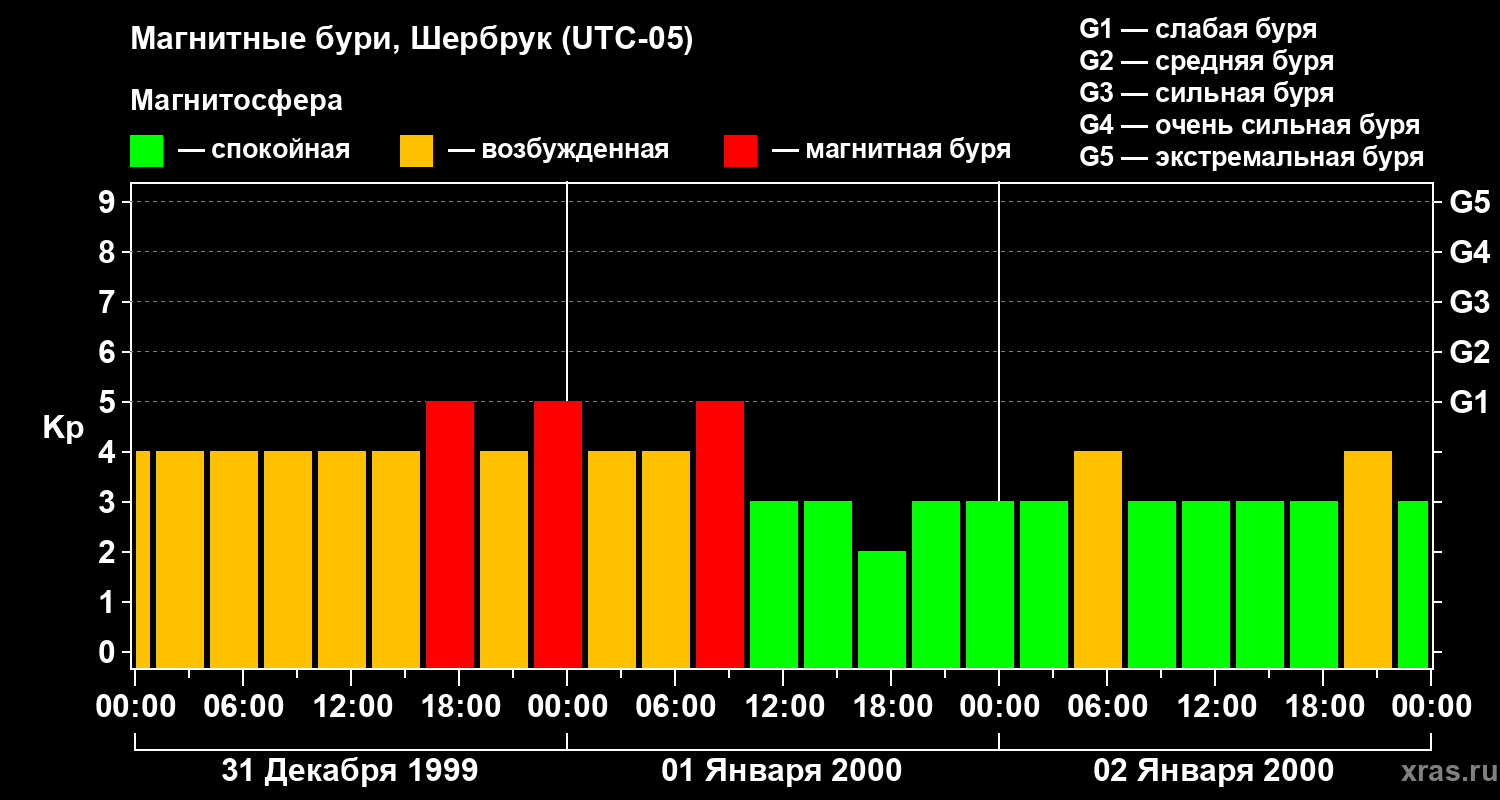Click the last orange bar on 02 Января evening
This screenshot has height=800, width=1500.
[x=1368, y=560]
